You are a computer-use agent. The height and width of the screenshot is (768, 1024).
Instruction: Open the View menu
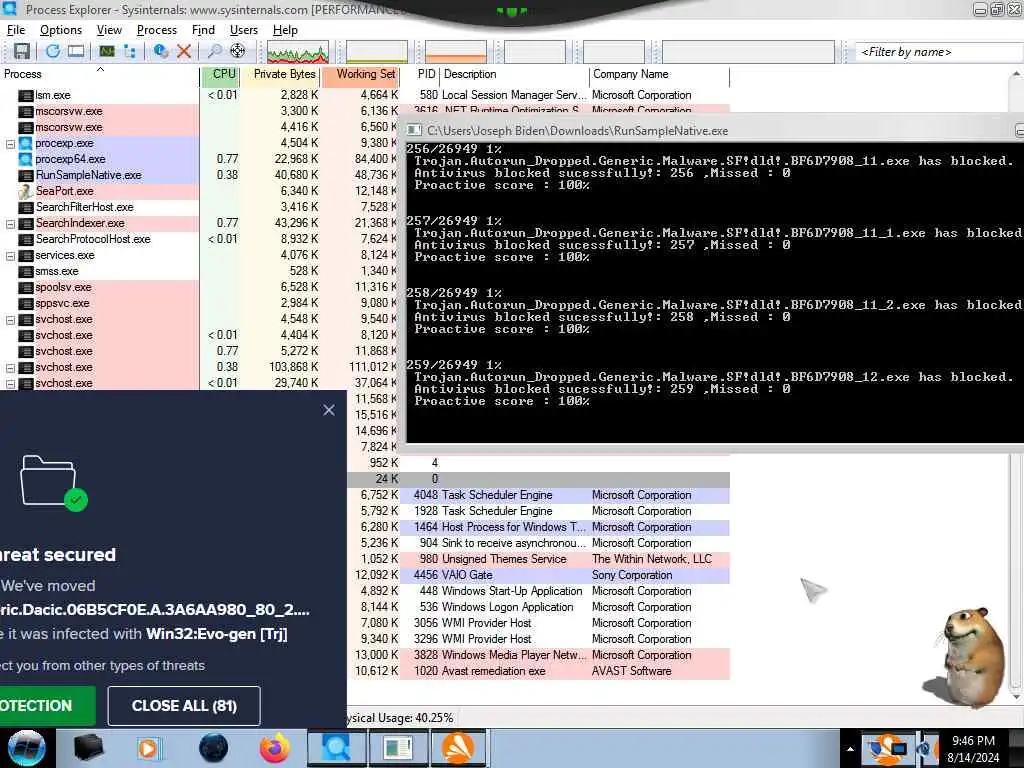click(x=109, y=30)
